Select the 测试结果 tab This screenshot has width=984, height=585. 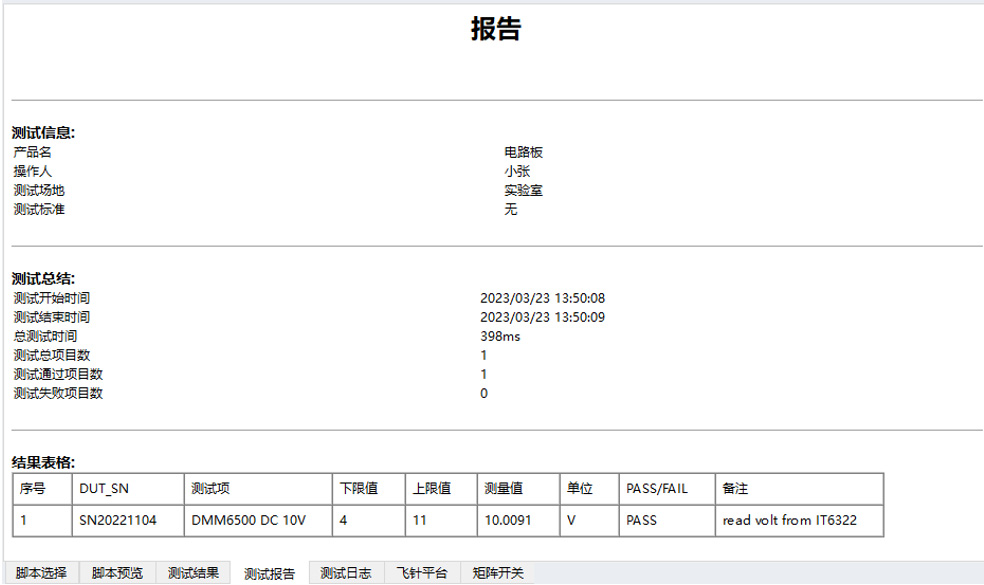(193, 573)
